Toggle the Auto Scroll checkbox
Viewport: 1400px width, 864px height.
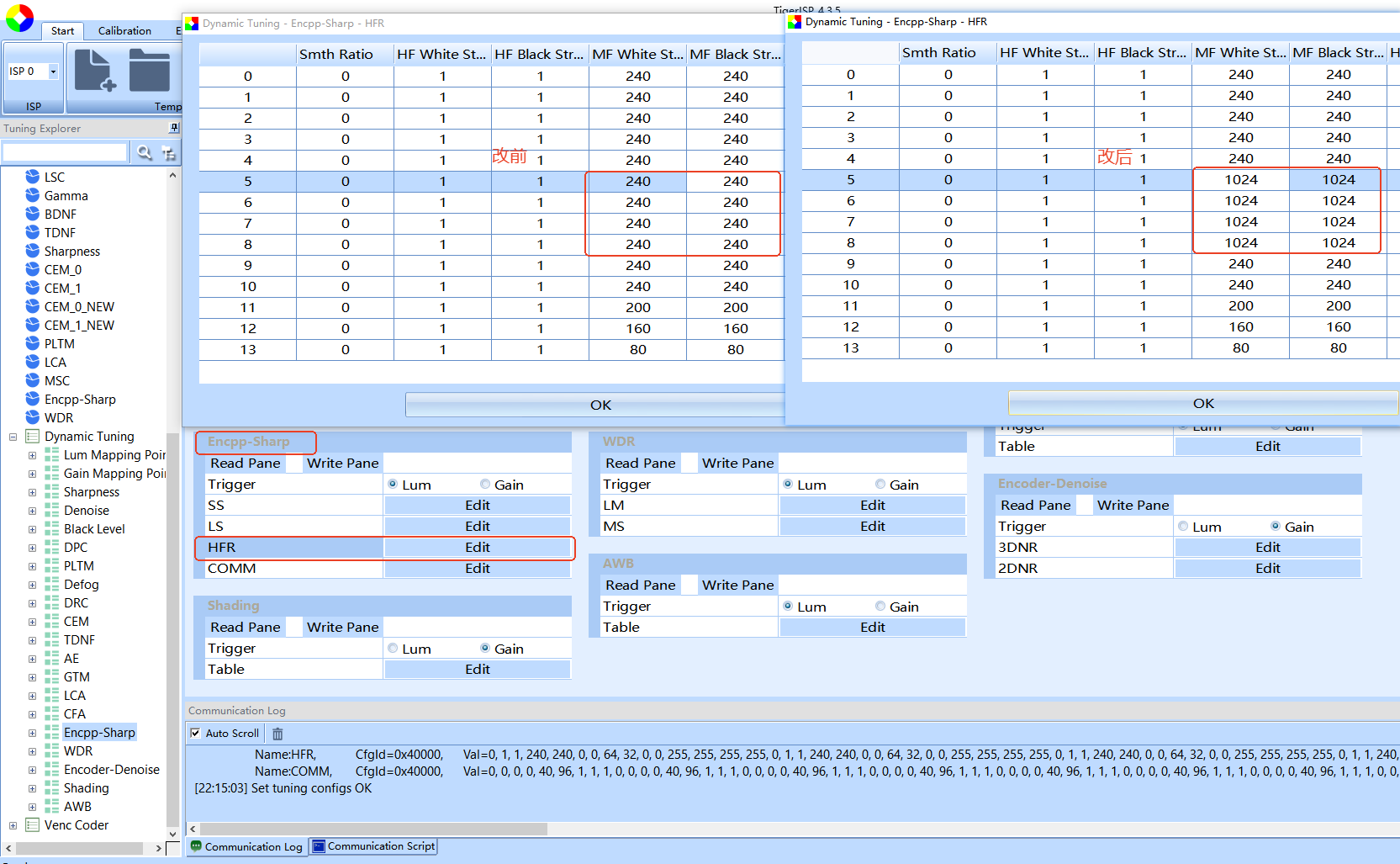coord(195,733)
